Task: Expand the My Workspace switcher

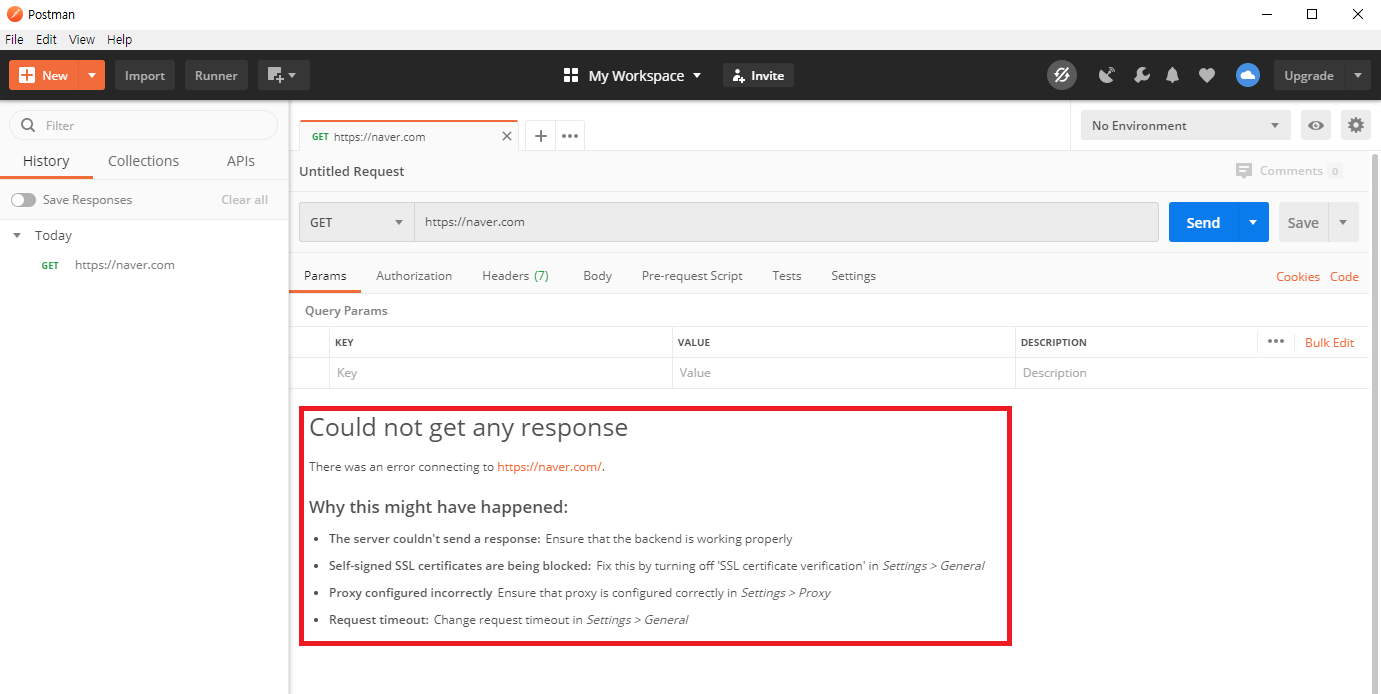Action: coord(632,75)
